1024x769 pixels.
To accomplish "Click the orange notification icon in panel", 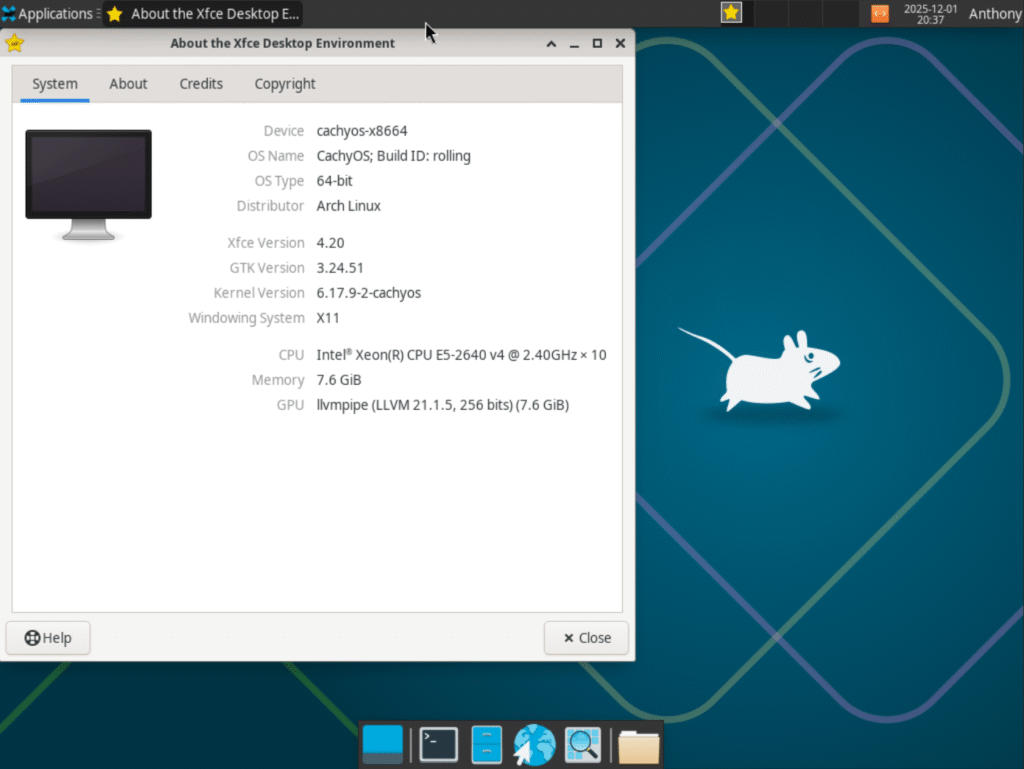I will (x=879, y=13).
